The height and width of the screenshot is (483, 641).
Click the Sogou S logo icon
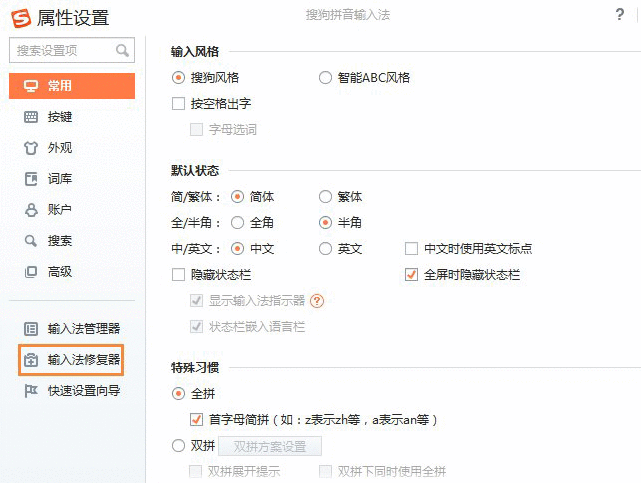pos(21,18)
